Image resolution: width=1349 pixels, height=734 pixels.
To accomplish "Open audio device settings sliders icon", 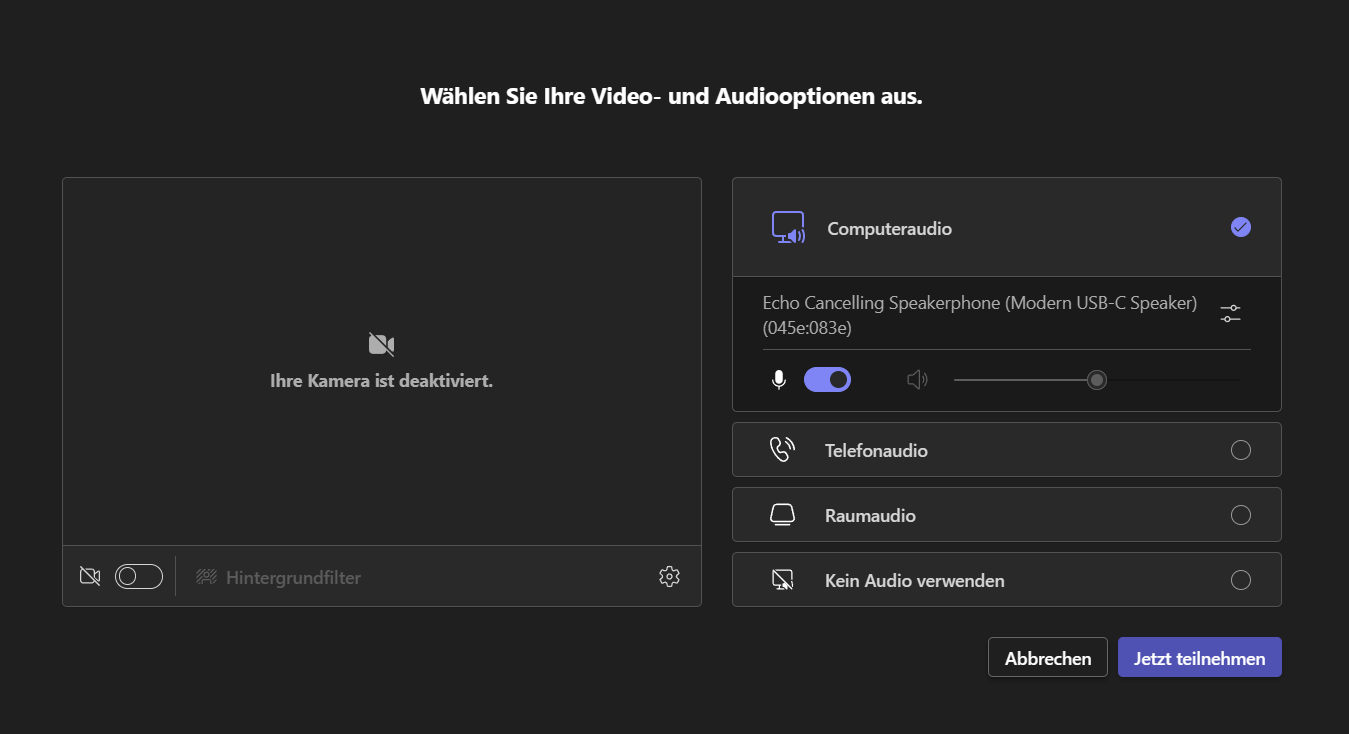I will coord(1230,313).
